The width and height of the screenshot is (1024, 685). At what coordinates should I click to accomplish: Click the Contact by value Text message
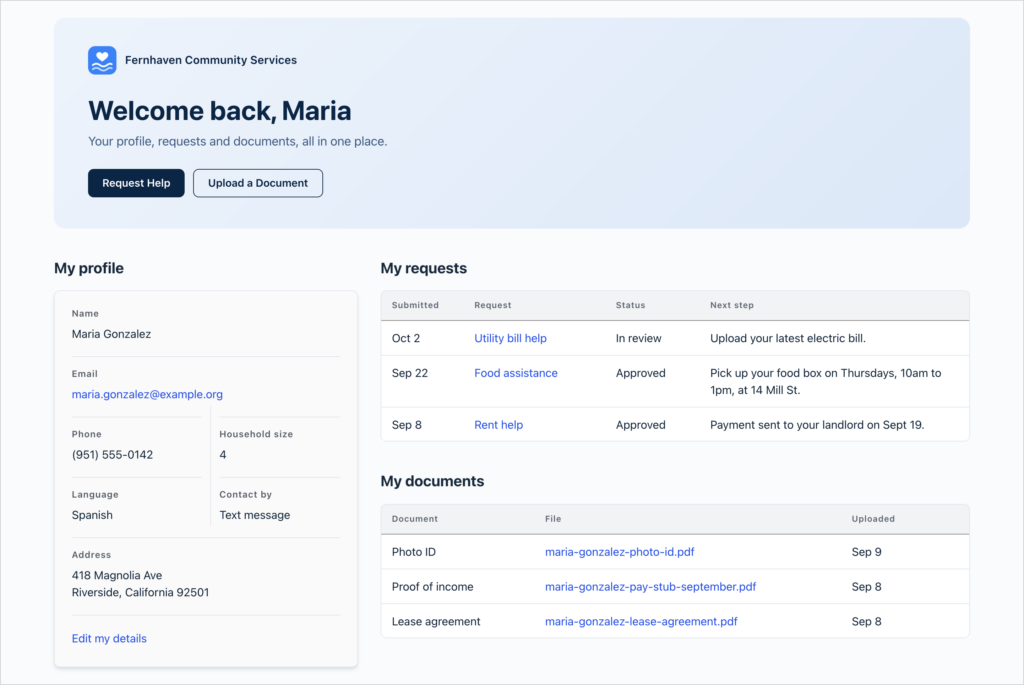click(255, 515)
